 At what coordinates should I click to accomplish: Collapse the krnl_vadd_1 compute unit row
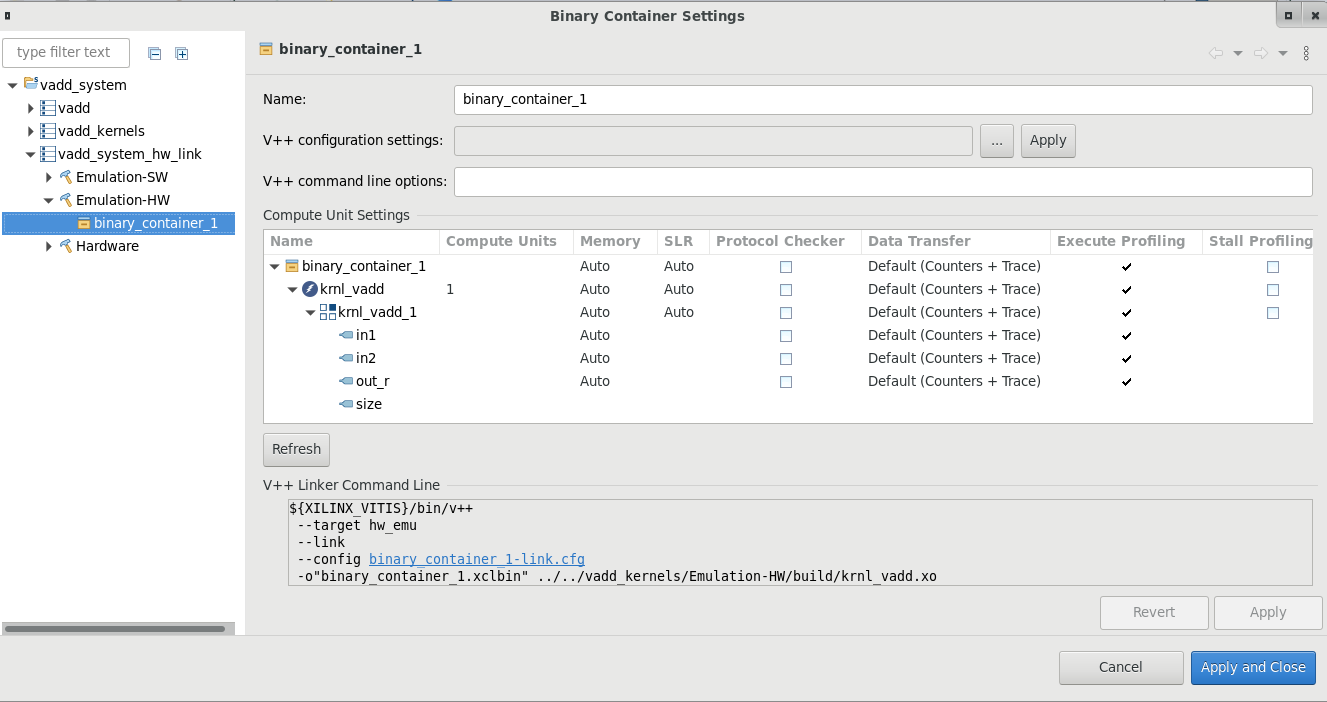311,313
